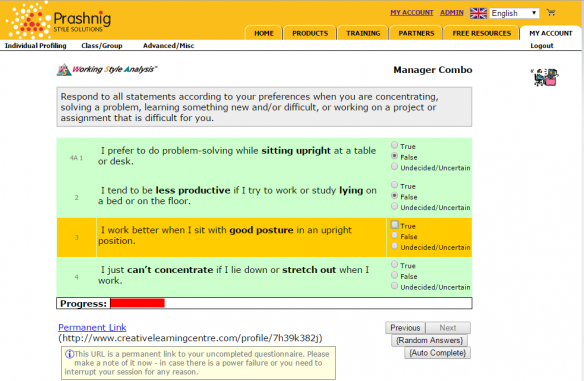Choose Undecided/Uncertain for good posture statement
The image size is (584, 381).
394,246
